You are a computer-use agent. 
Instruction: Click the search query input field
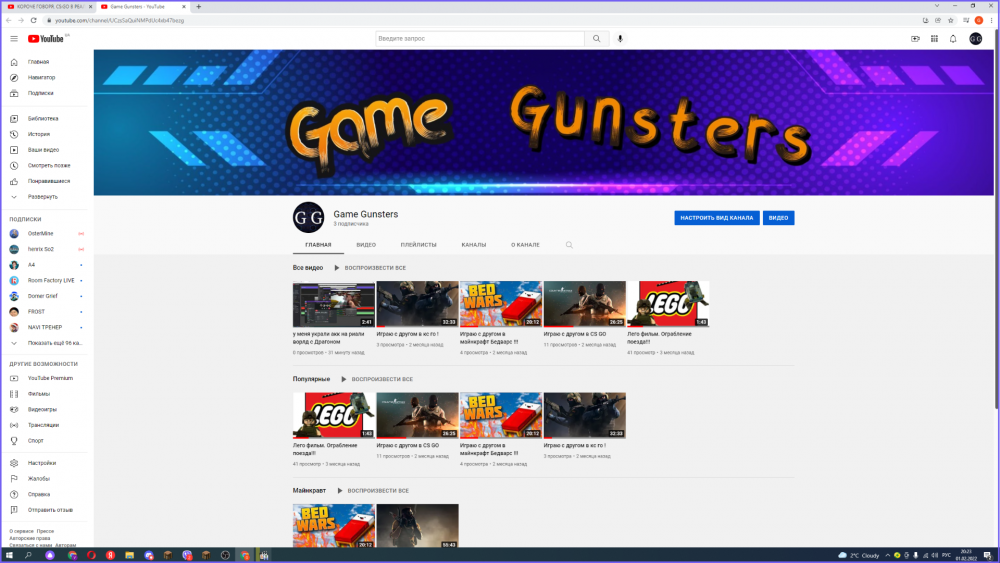(480, 39)
